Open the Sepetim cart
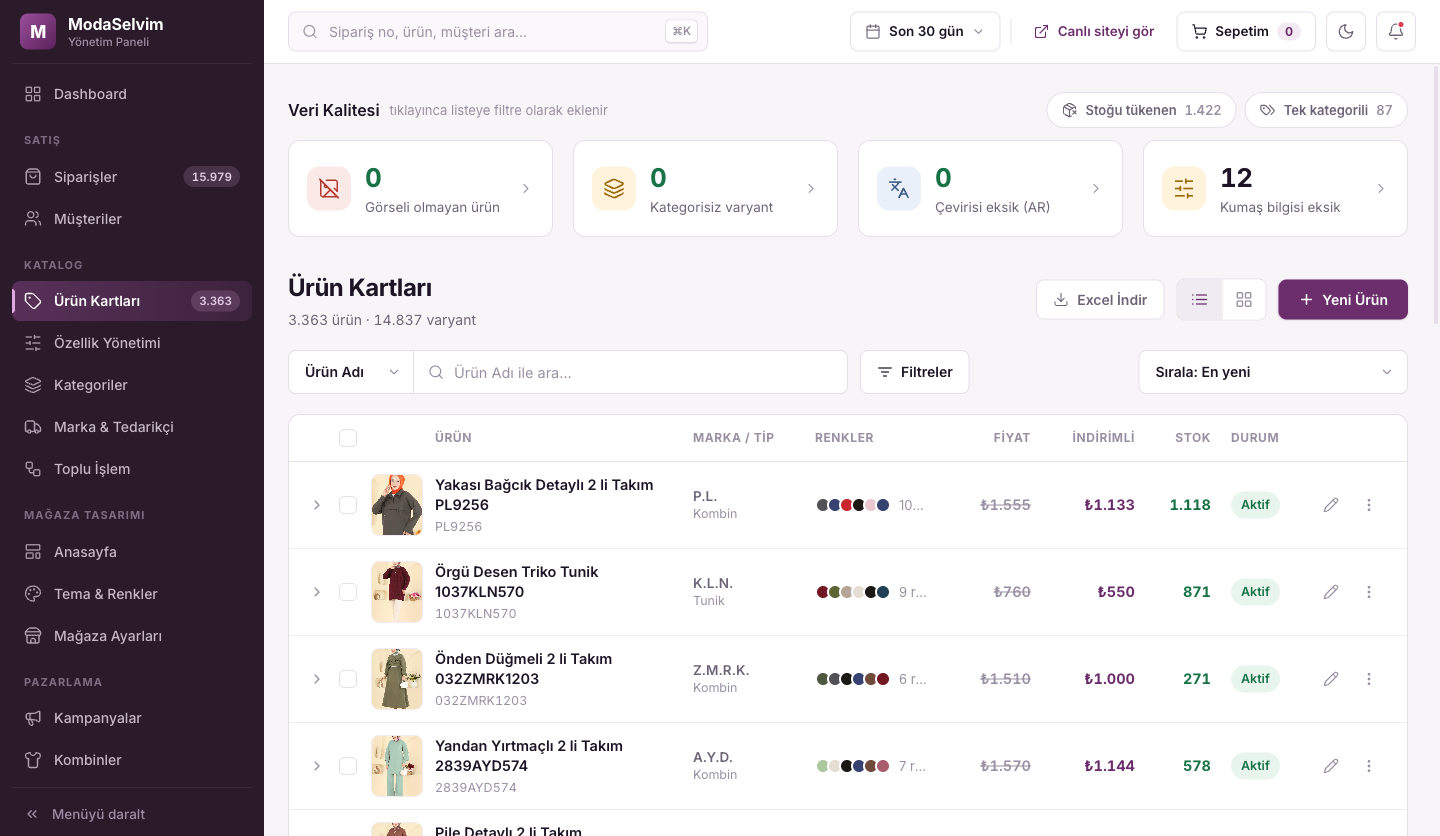 1245,32
